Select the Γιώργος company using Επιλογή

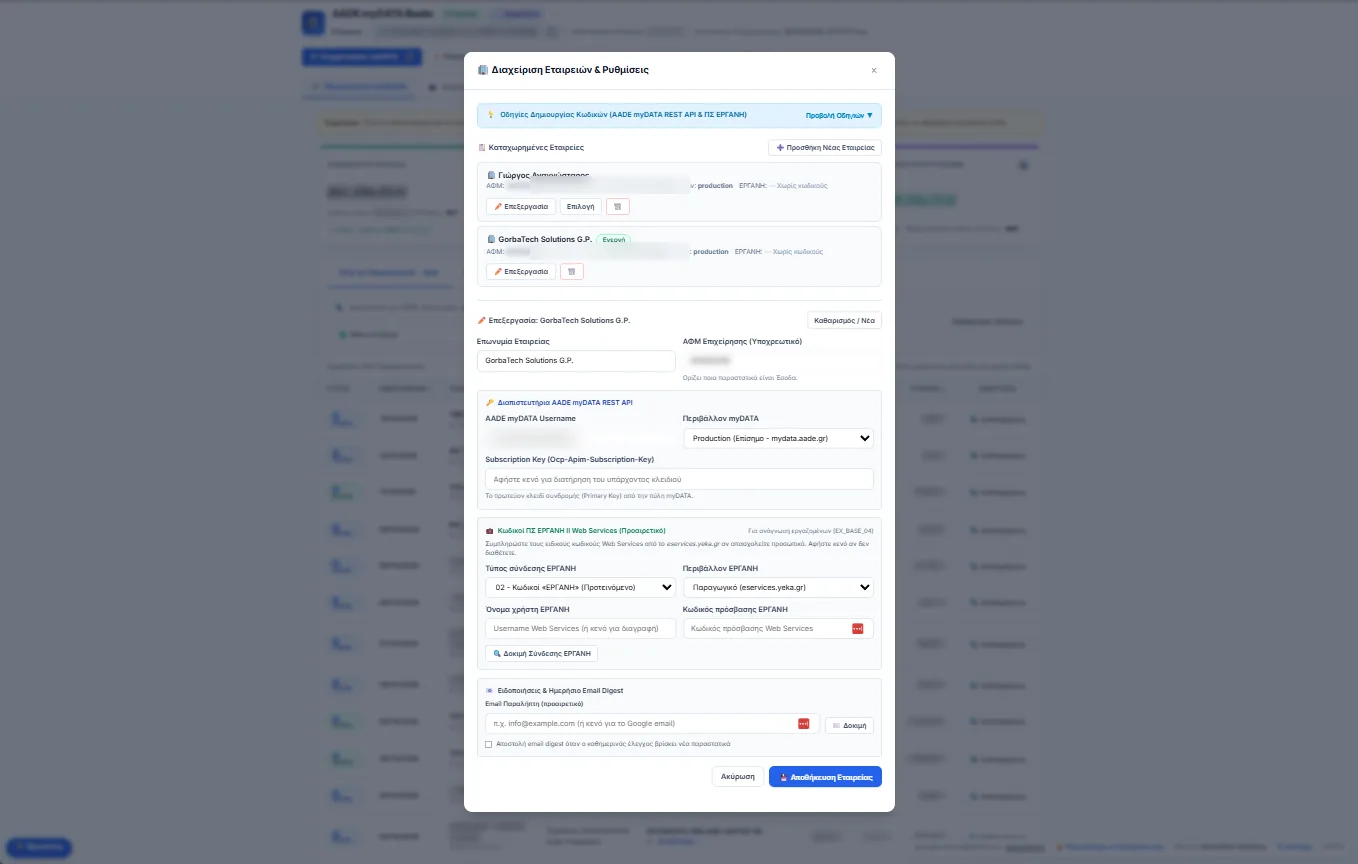581,207
